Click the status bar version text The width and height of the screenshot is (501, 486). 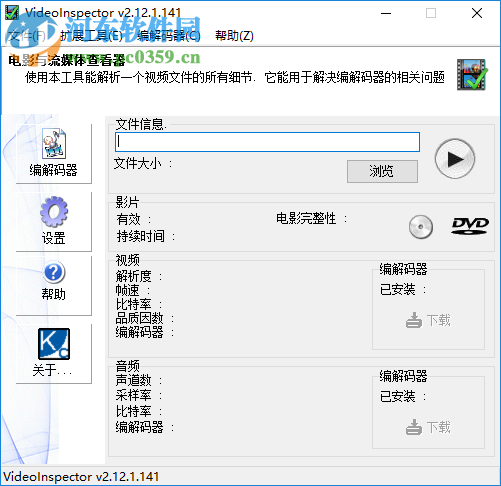click(81, 477)
